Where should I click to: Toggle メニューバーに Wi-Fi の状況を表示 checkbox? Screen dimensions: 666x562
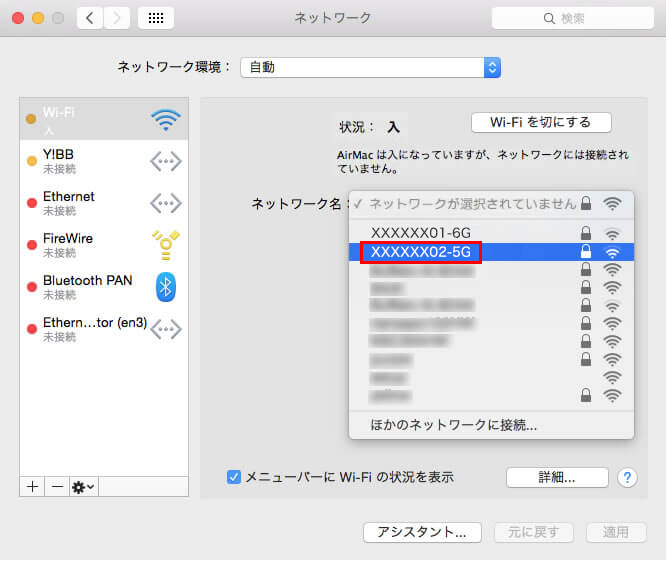tap(234, 477)
